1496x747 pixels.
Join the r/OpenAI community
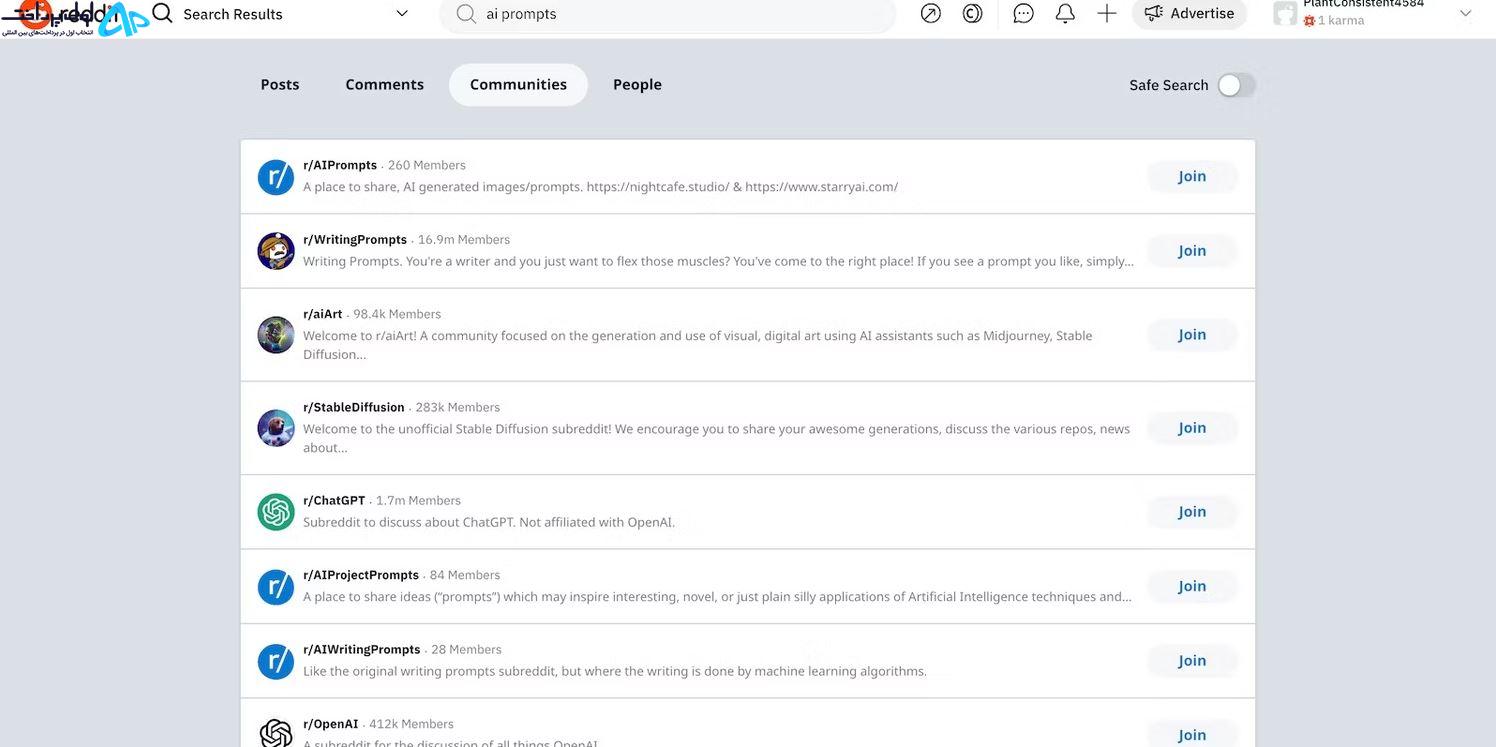(x=1192, y=735)
